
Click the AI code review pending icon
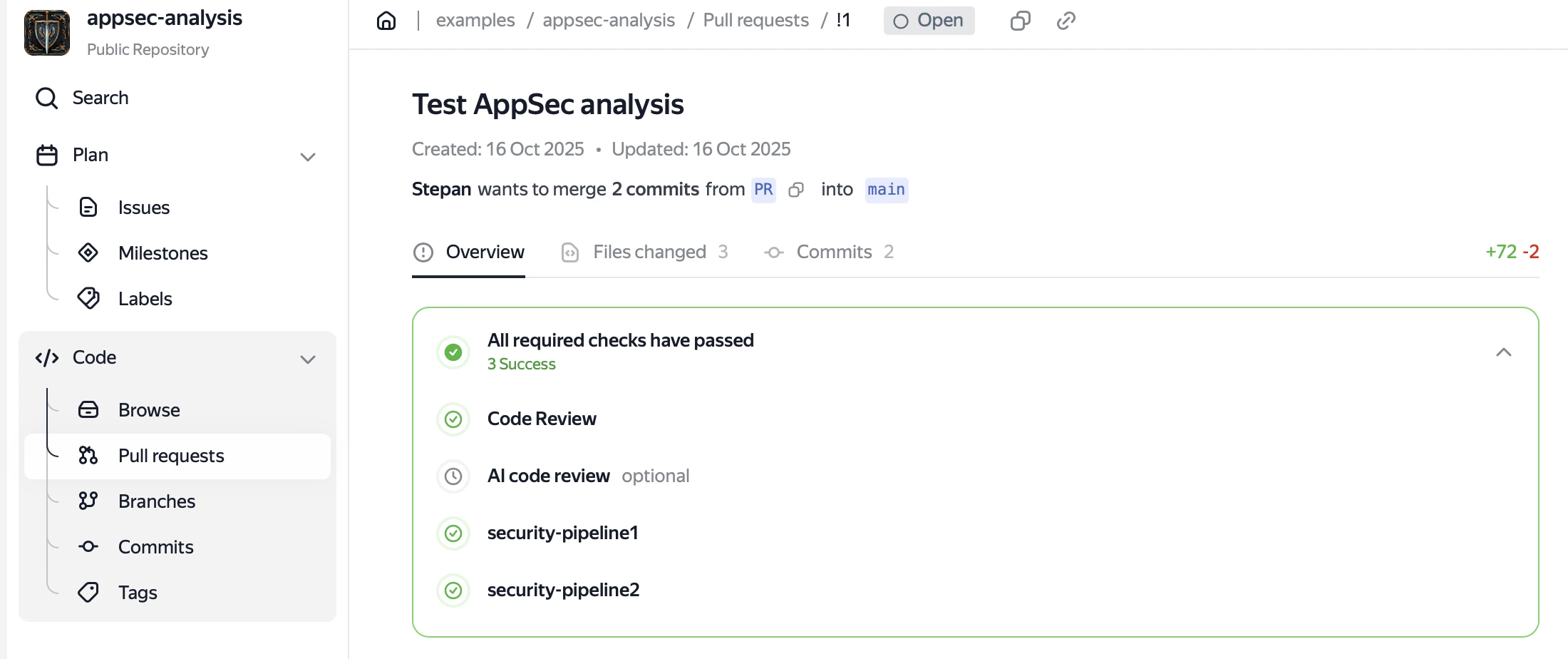[x=453, y=476]
